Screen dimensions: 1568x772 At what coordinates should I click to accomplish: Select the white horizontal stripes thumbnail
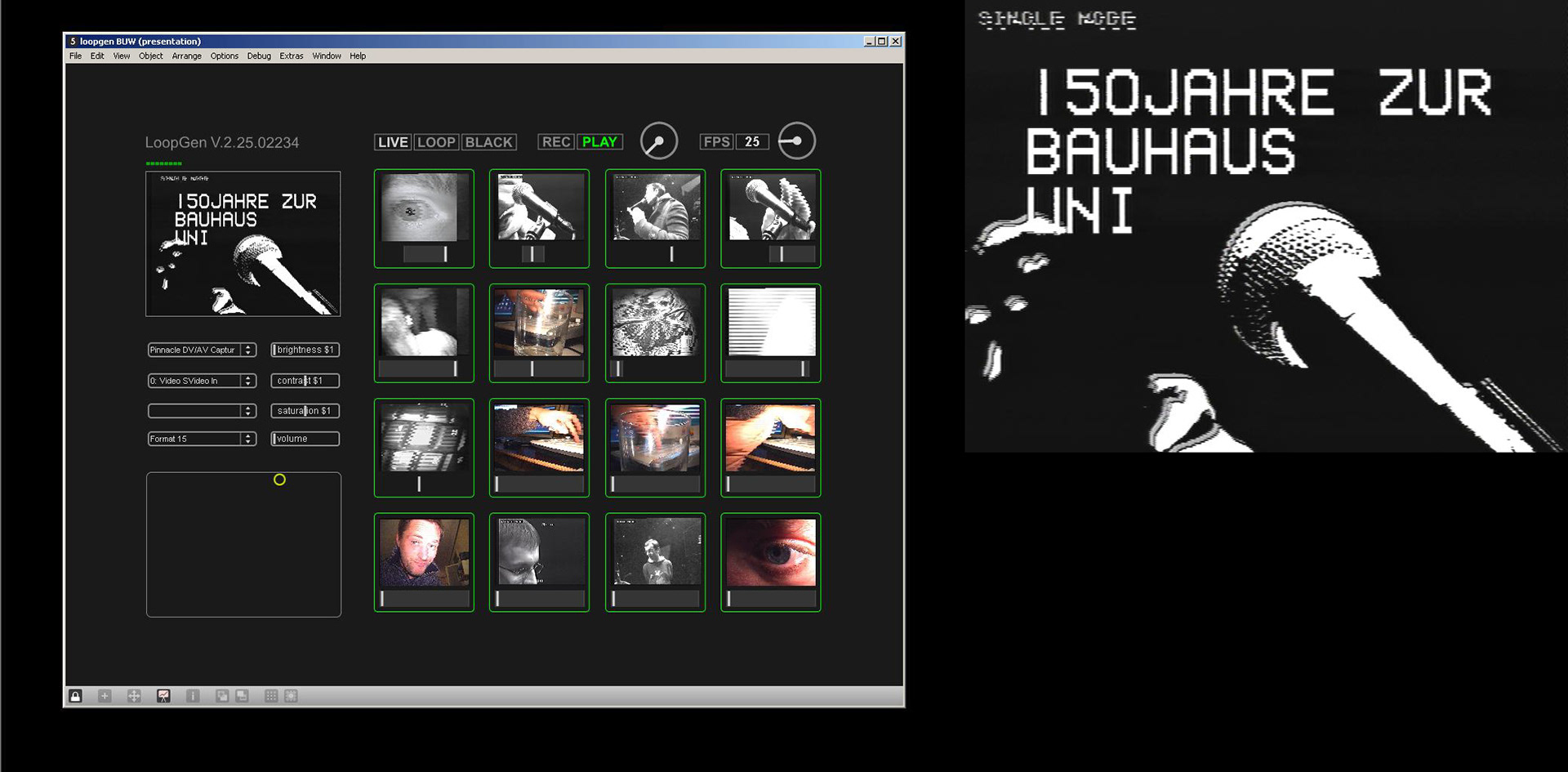[771, 322]
